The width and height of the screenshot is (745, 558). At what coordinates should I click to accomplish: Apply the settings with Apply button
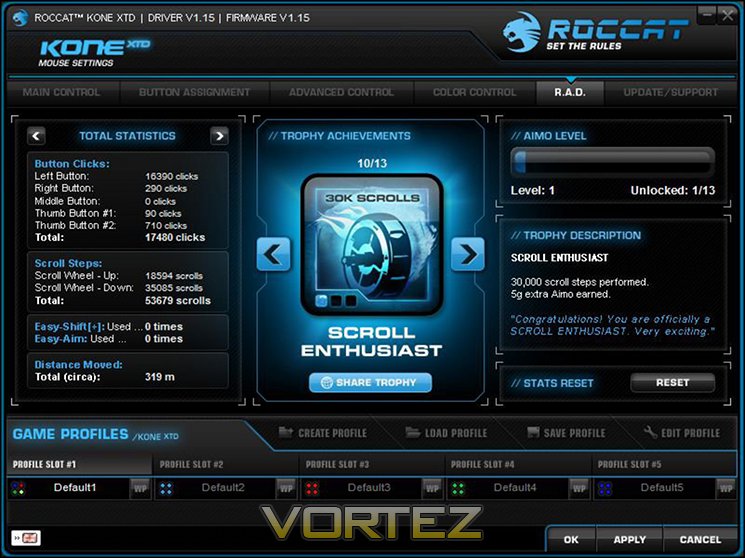click(x=630, y=540)
